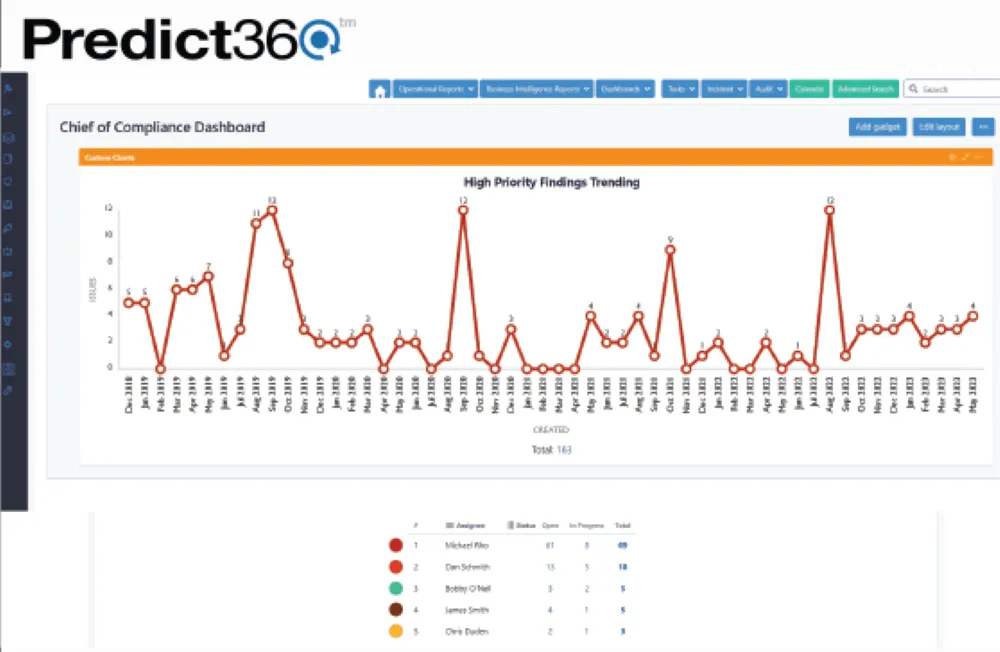Open more options button beside Edit layout
Image resolution: width=1000 pixels, height=652 pixels.
tap(983, 127)
